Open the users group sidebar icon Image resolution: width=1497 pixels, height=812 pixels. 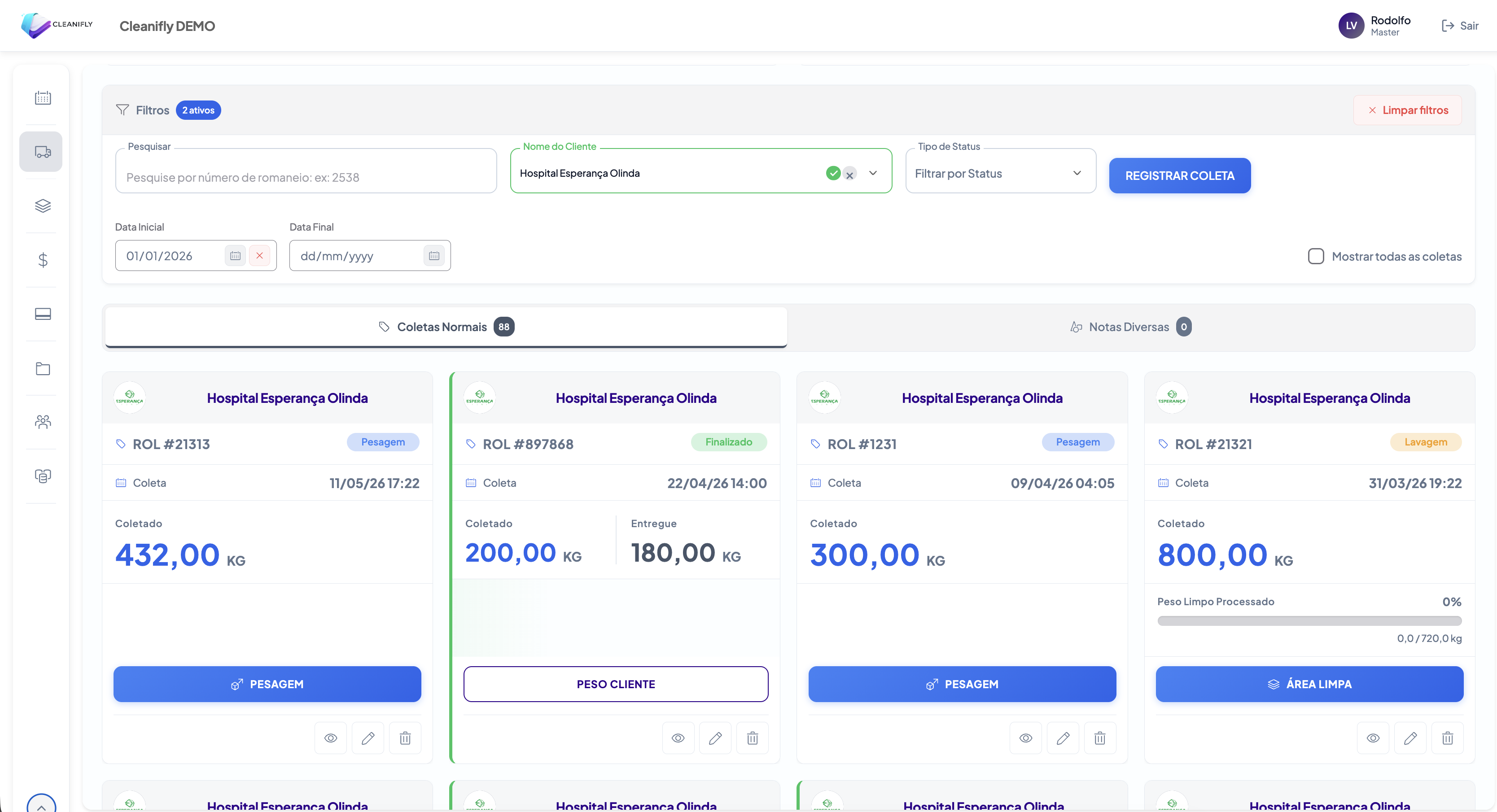point(43,422)
